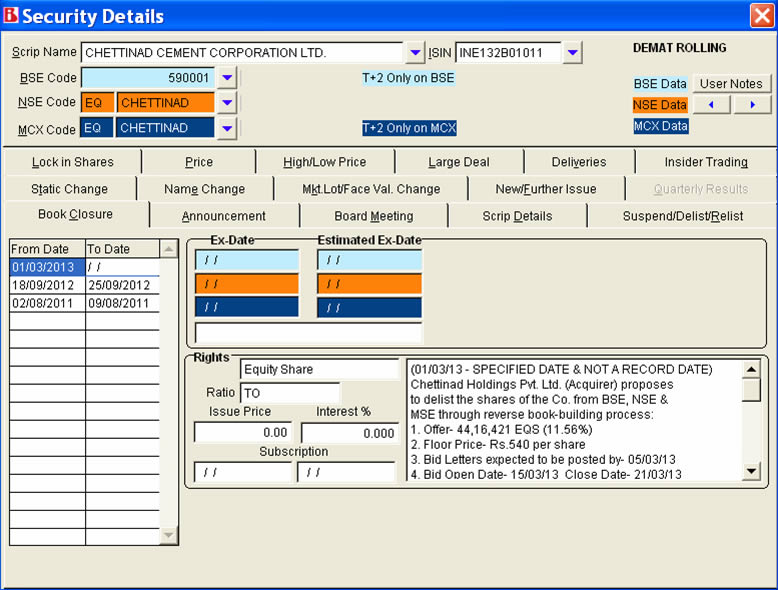778x590 pixels.
Task: Click the Equity Share rights field
Action: point(320,370)
